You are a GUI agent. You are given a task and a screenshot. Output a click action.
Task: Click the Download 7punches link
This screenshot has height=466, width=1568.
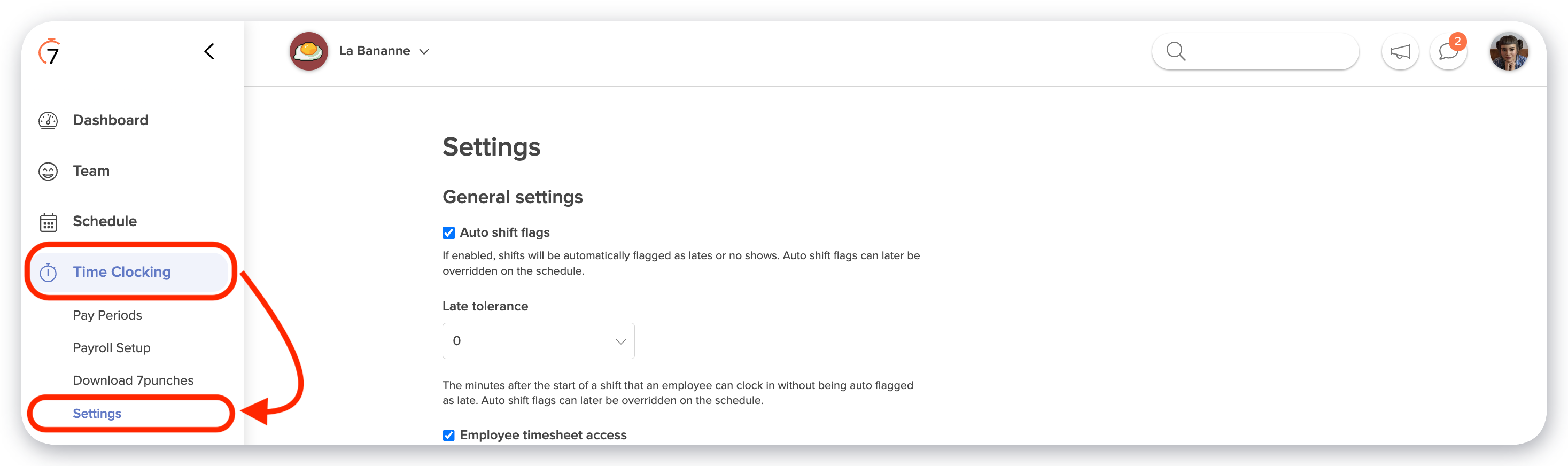(133, 380)
